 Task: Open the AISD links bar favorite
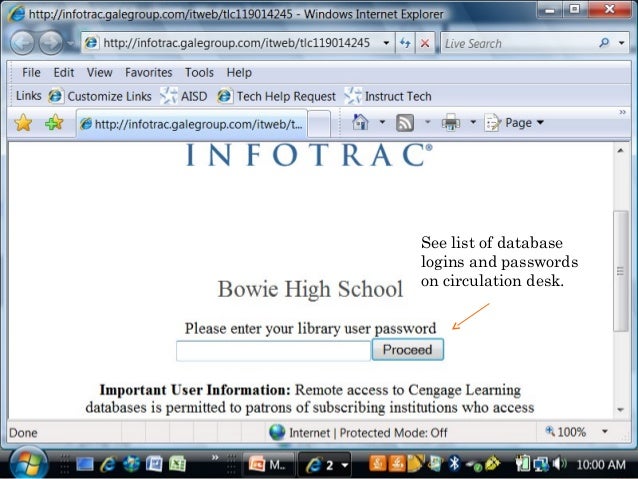[184, 96]
